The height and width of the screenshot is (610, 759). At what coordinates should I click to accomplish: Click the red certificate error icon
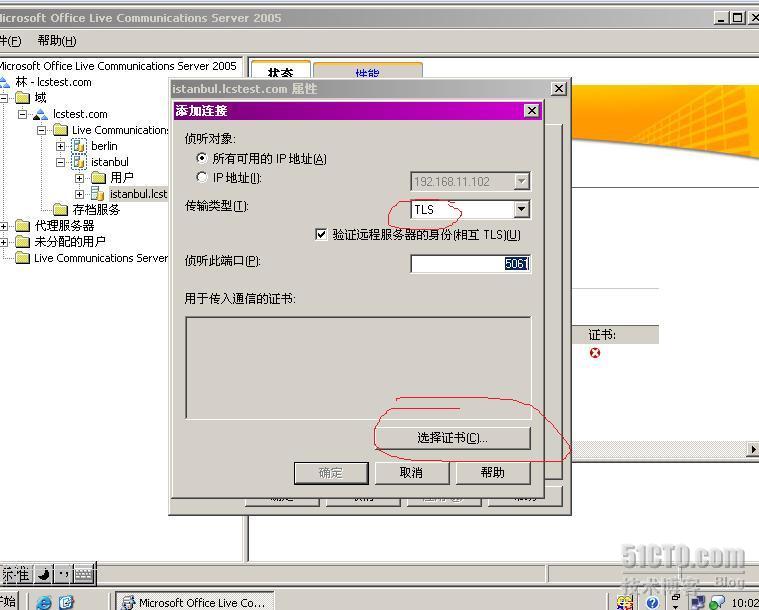tap(595, 352)
